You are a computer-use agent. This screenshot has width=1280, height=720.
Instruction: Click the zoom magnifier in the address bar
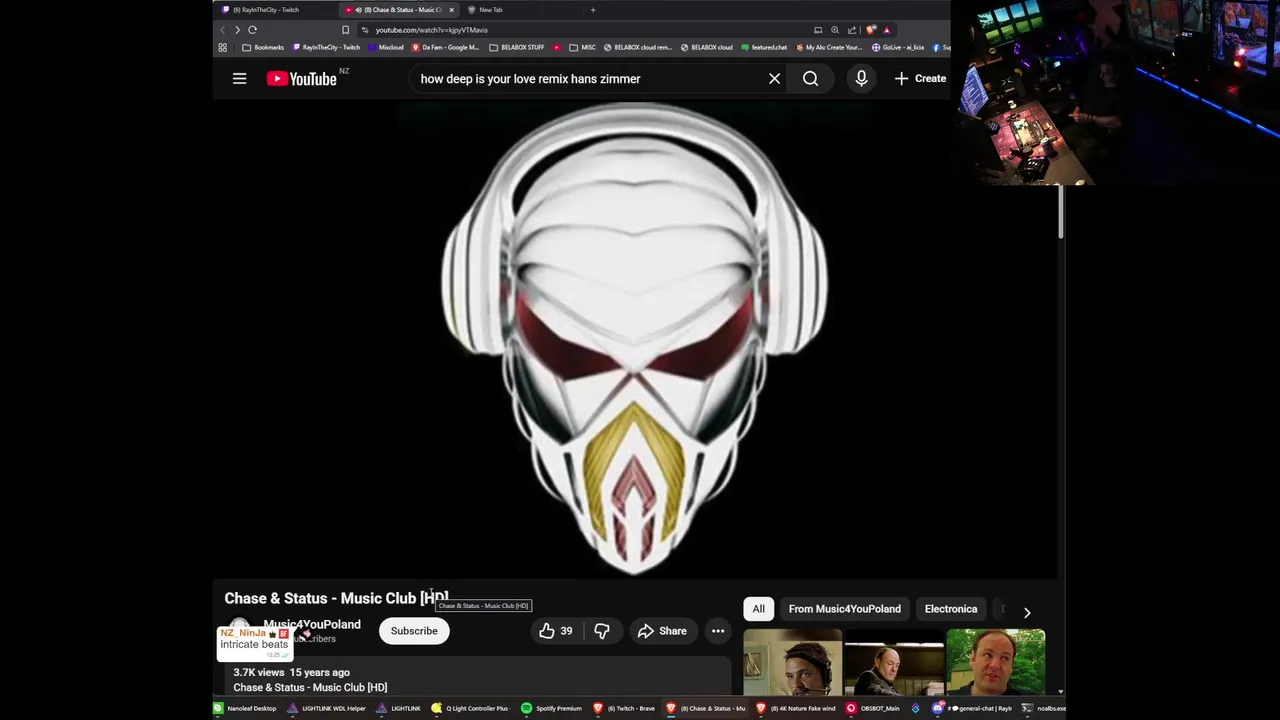click(835, 30)
